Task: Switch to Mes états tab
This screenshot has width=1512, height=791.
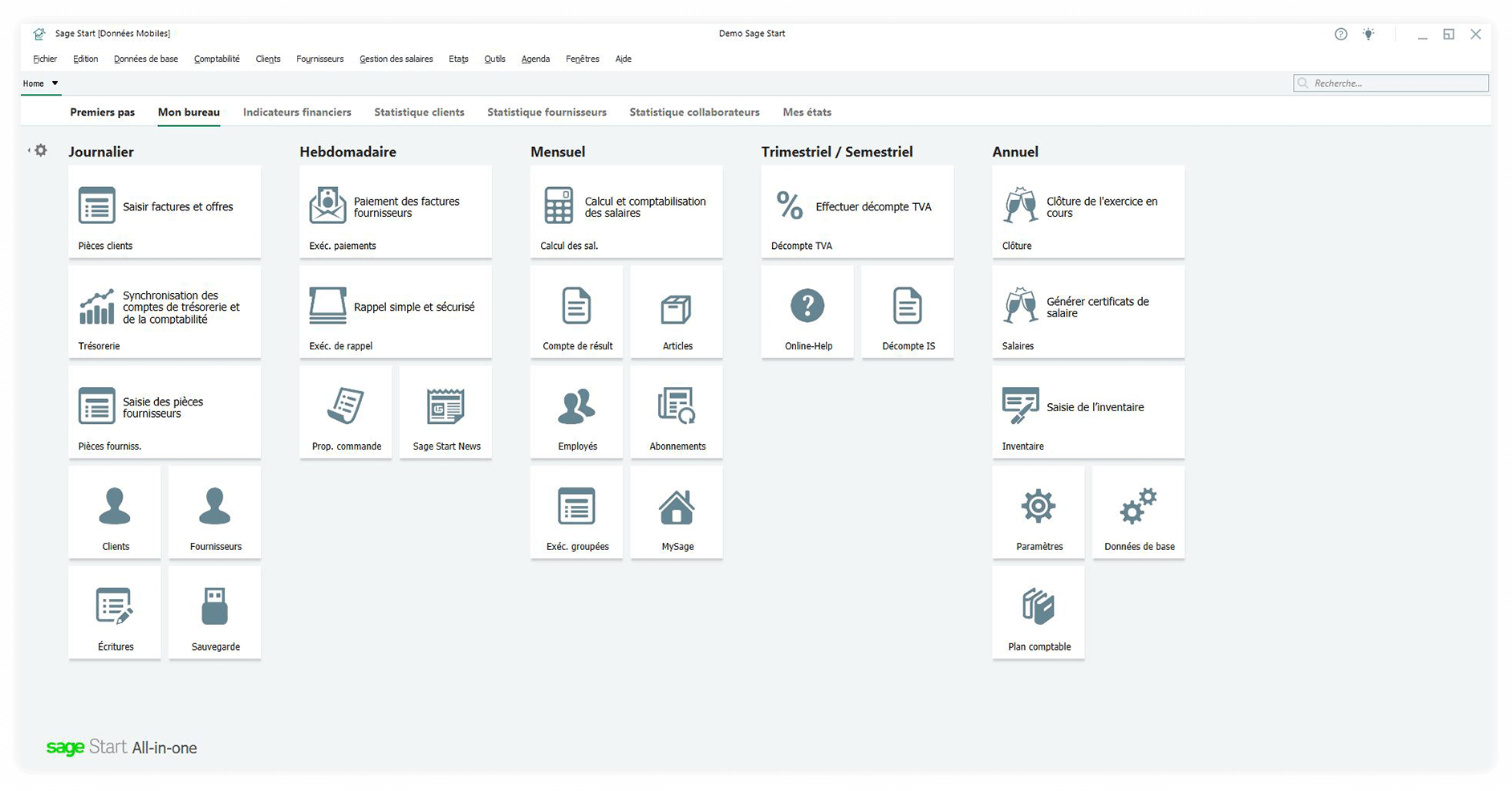Action: (x=807, y=112)
